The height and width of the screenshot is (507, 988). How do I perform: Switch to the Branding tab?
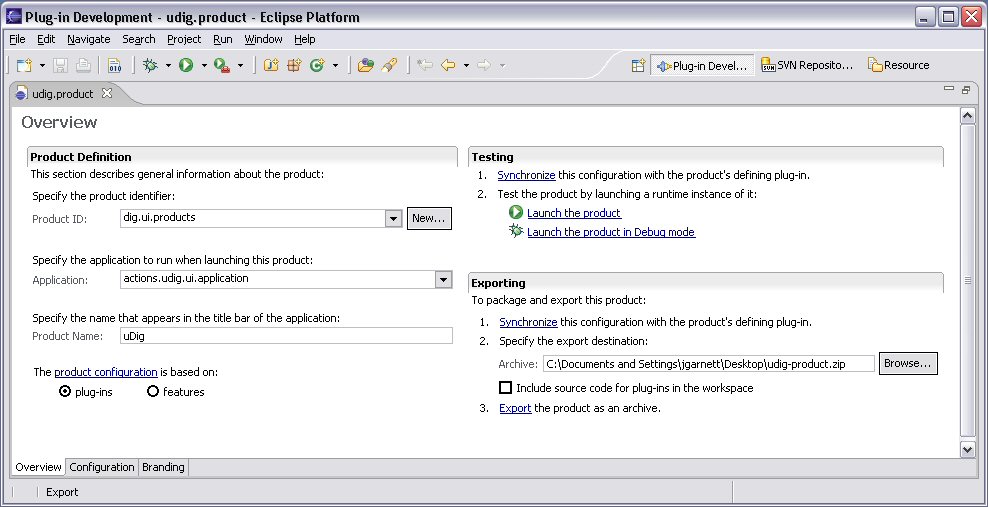pyautogui.click(x=162, y=467)
